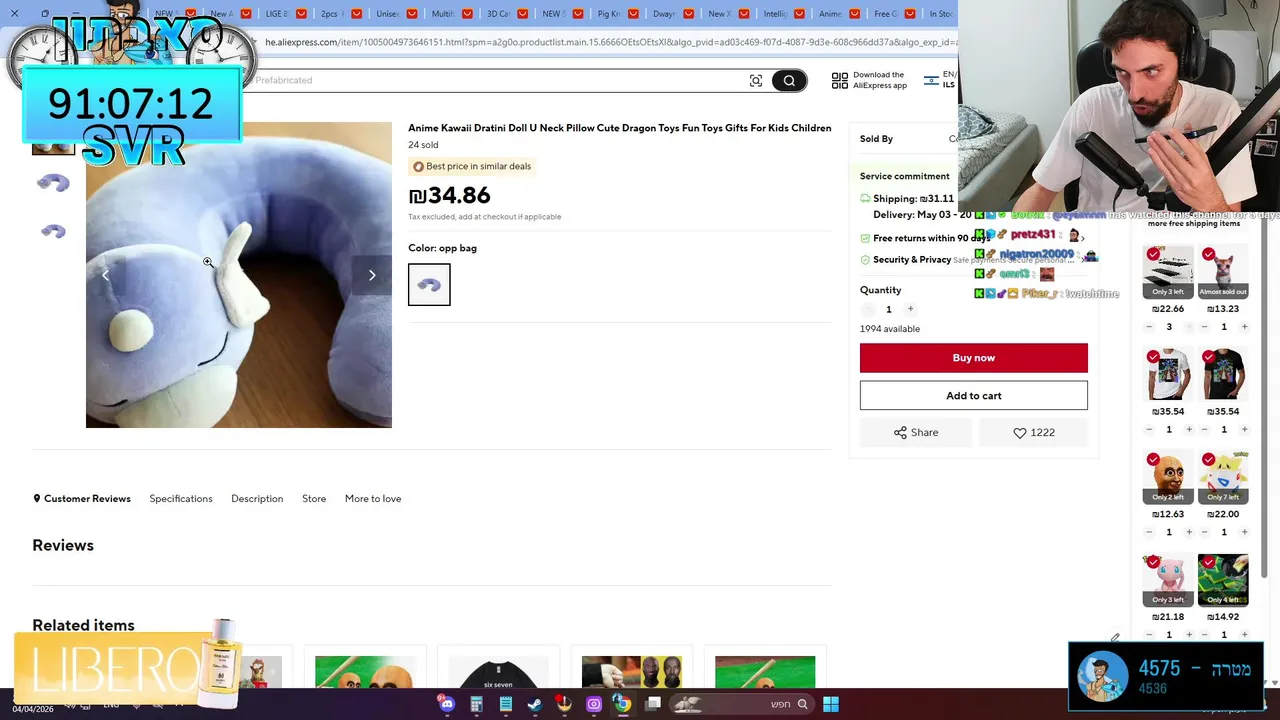Click Buy now
This screenshot has width=1280, height=720.
[x=974, y=358]
